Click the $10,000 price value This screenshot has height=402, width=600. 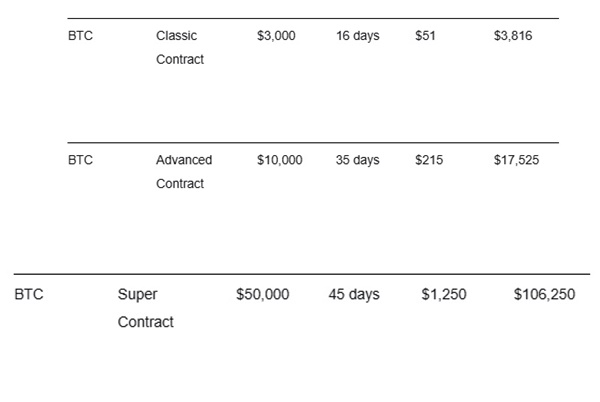(x=279, y=160)
